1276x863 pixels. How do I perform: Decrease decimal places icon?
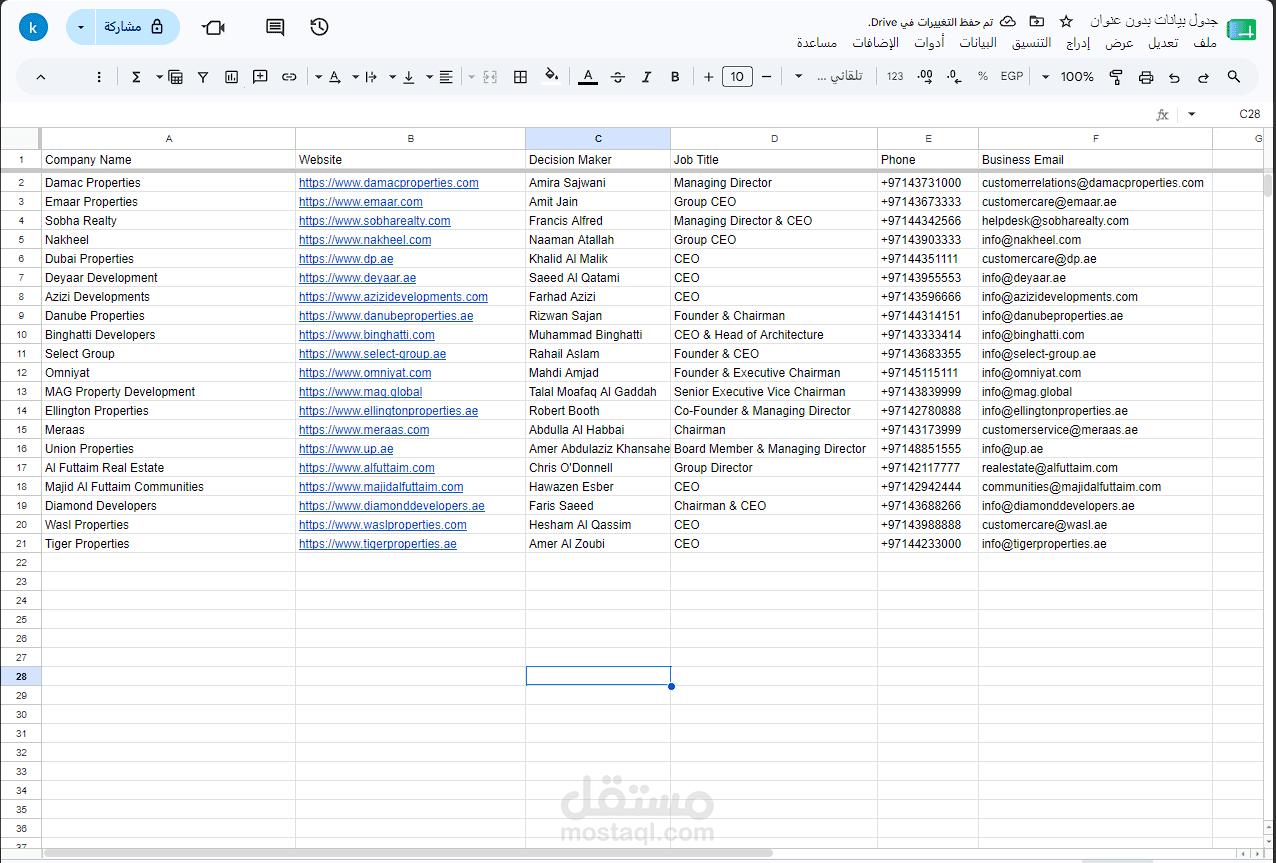[x=954, y=77]
